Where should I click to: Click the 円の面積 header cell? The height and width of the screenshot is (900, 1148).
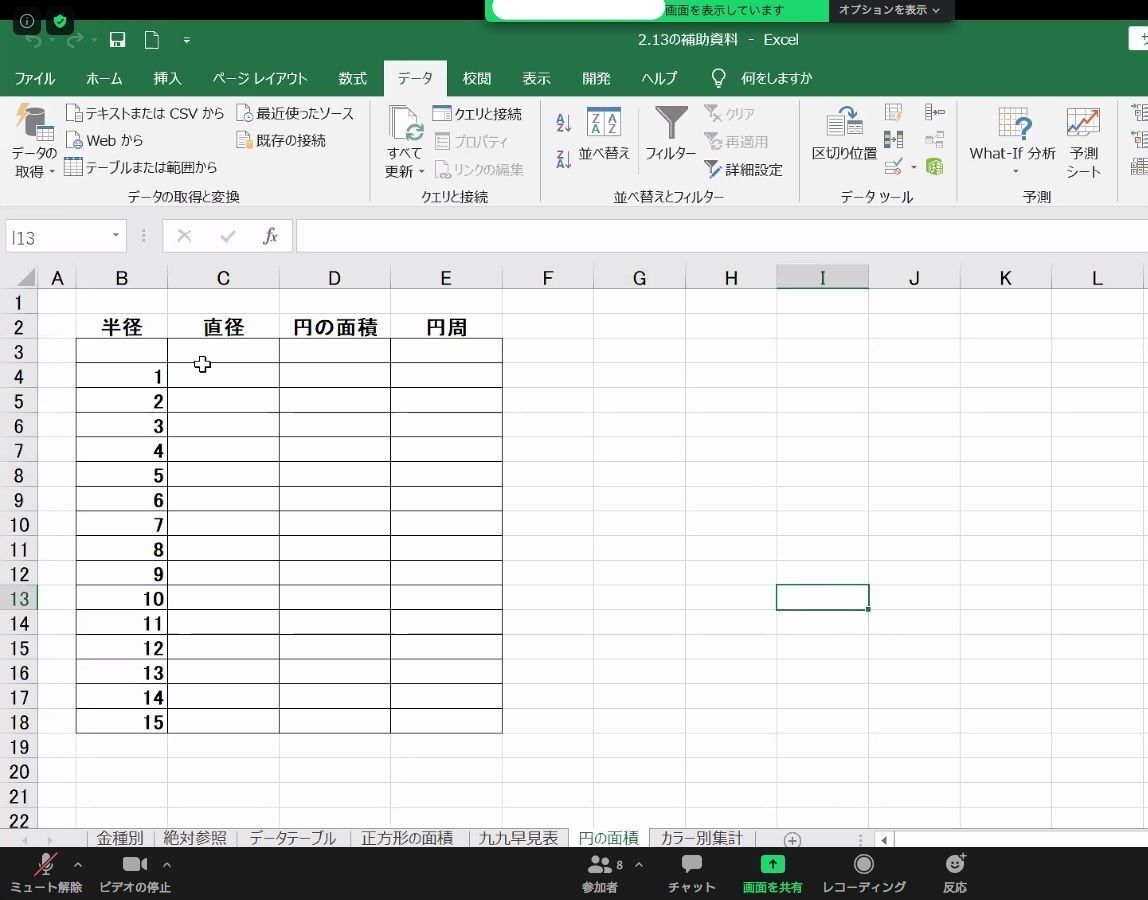click(x=335, y=327)
